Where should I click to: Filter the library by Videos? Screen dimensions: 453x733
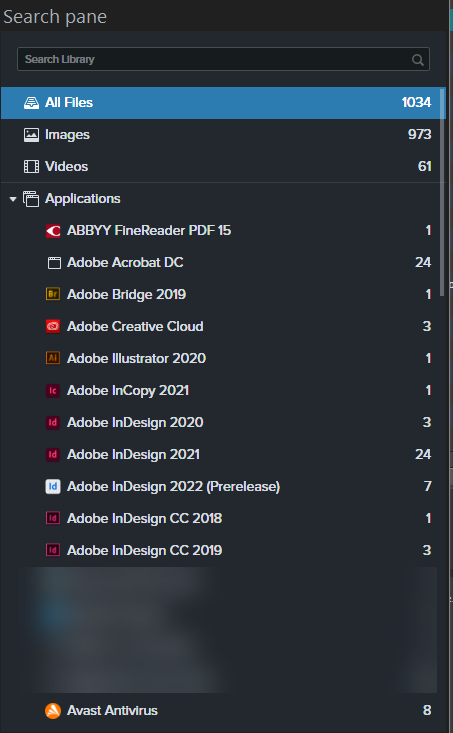[x=223, y=166]
